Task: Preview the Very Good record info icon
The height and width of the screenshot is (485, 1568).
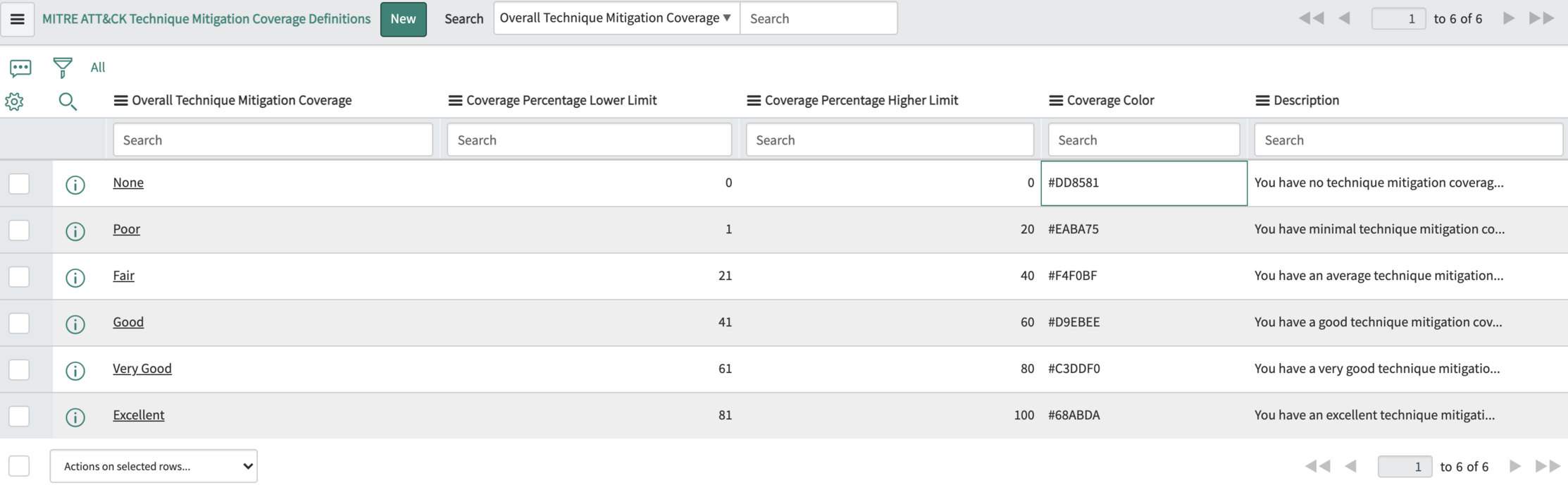Action: (x=75, y=371)
